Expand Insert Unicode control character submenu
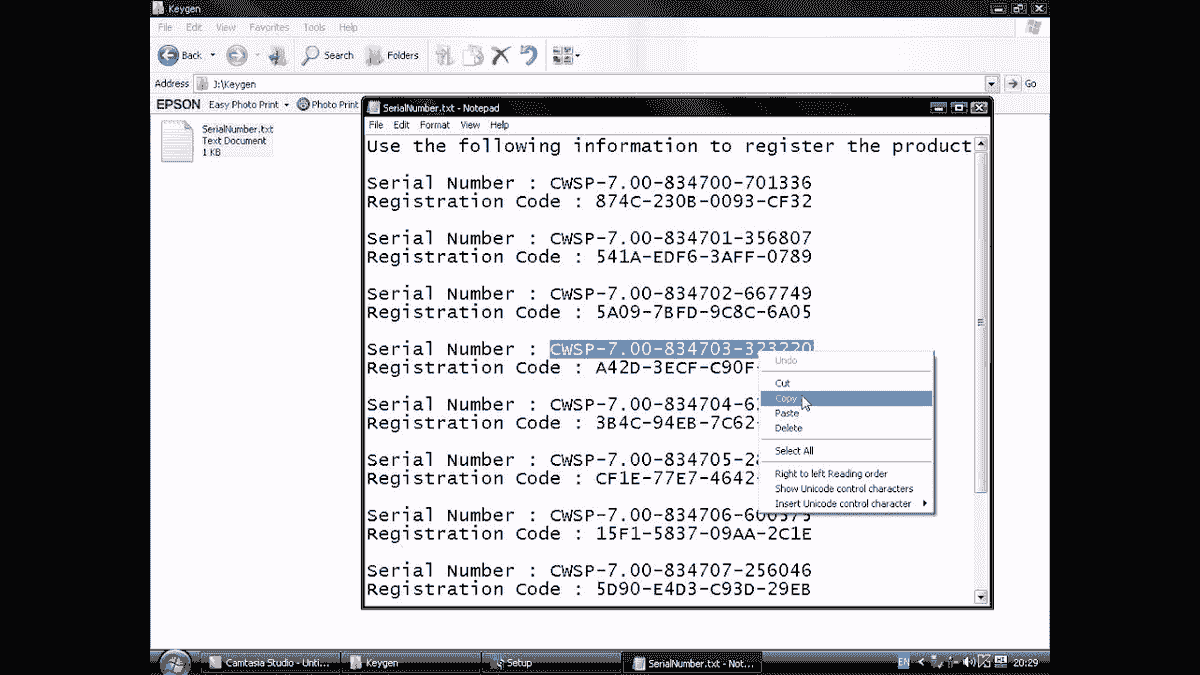The height and width of the screenshot is (675, 1200). tap(850, 504)
